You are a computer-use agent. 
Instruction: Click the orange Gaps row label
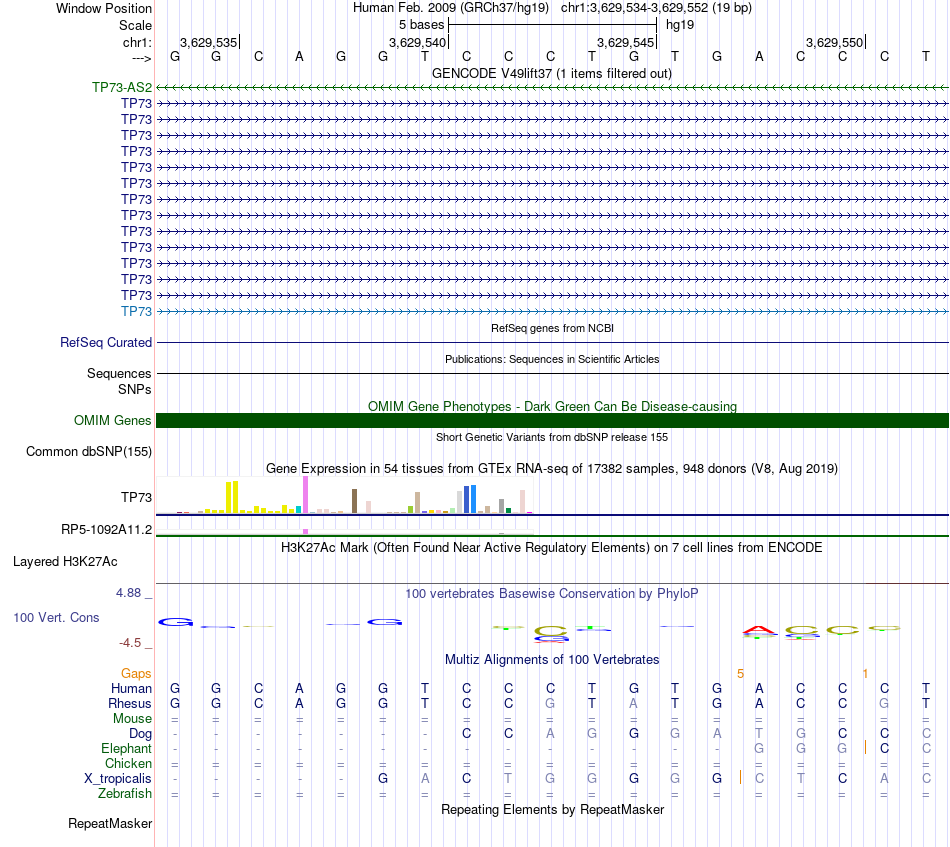136,674
